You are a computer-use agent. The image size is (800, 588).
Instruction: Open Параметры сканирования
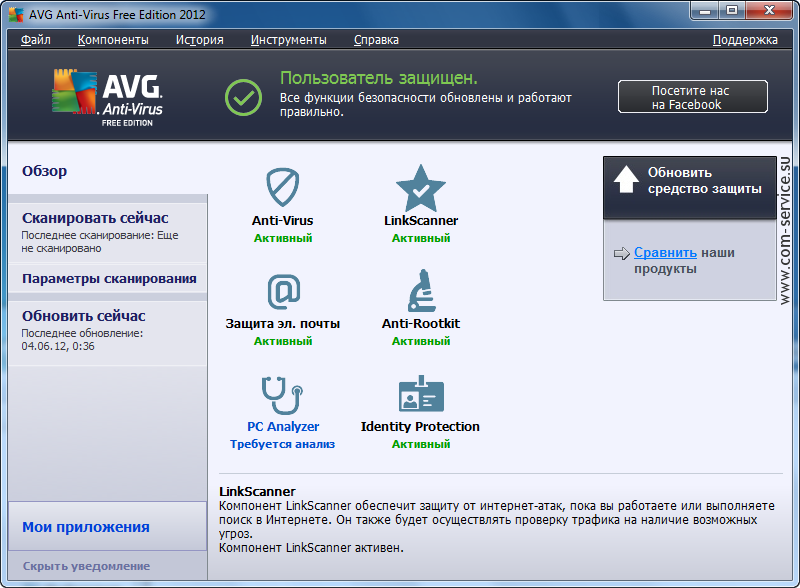[109, 279]
